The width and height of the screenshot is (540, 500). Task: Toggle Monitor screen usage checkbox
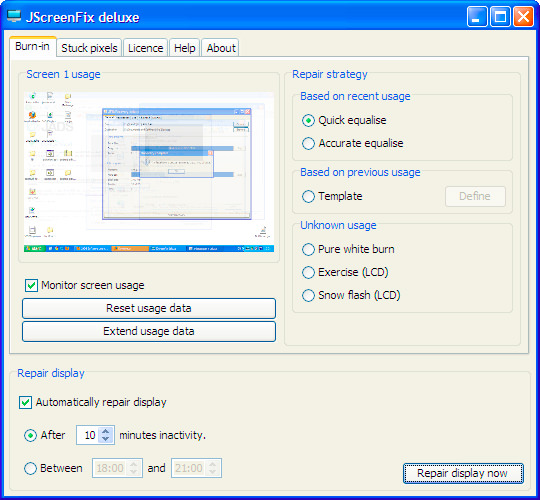coord(31,285)
